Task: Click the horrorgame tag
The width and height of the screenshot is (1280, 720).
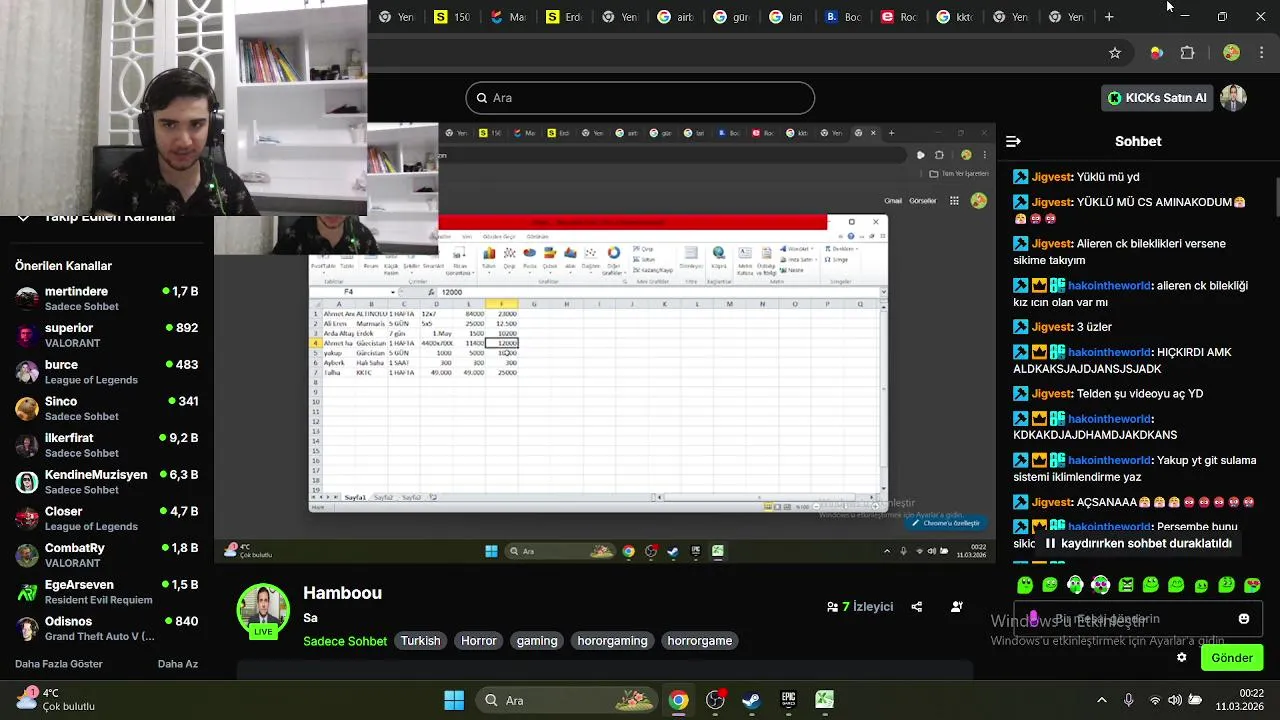Action: (700, 641)
